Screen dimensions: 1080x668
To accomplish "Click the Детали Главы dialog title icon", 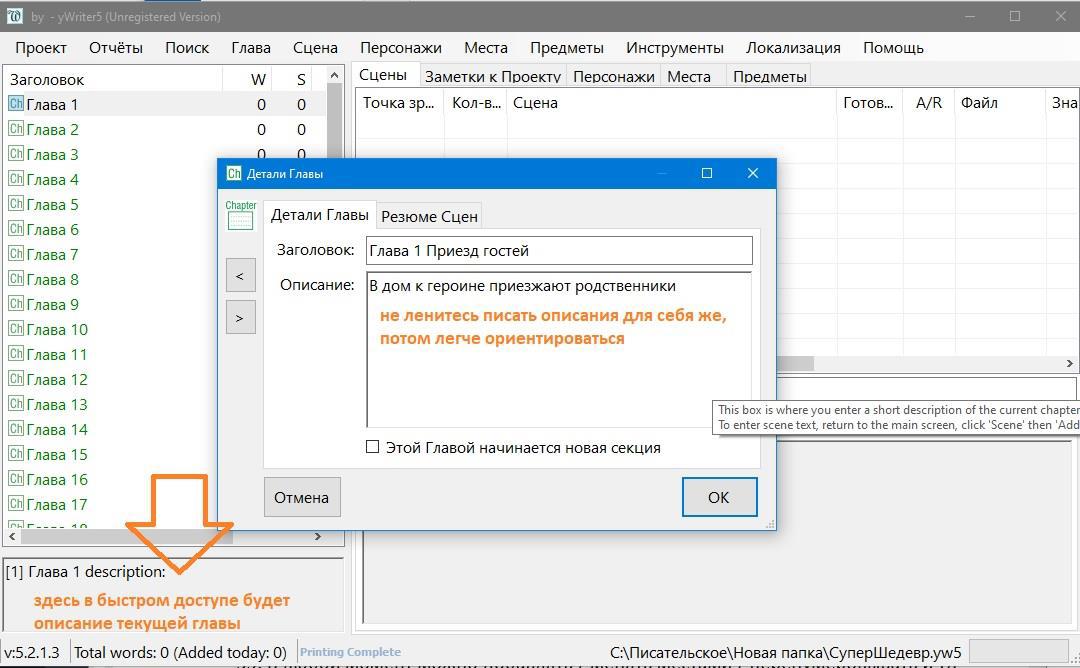I will point(233,173).
